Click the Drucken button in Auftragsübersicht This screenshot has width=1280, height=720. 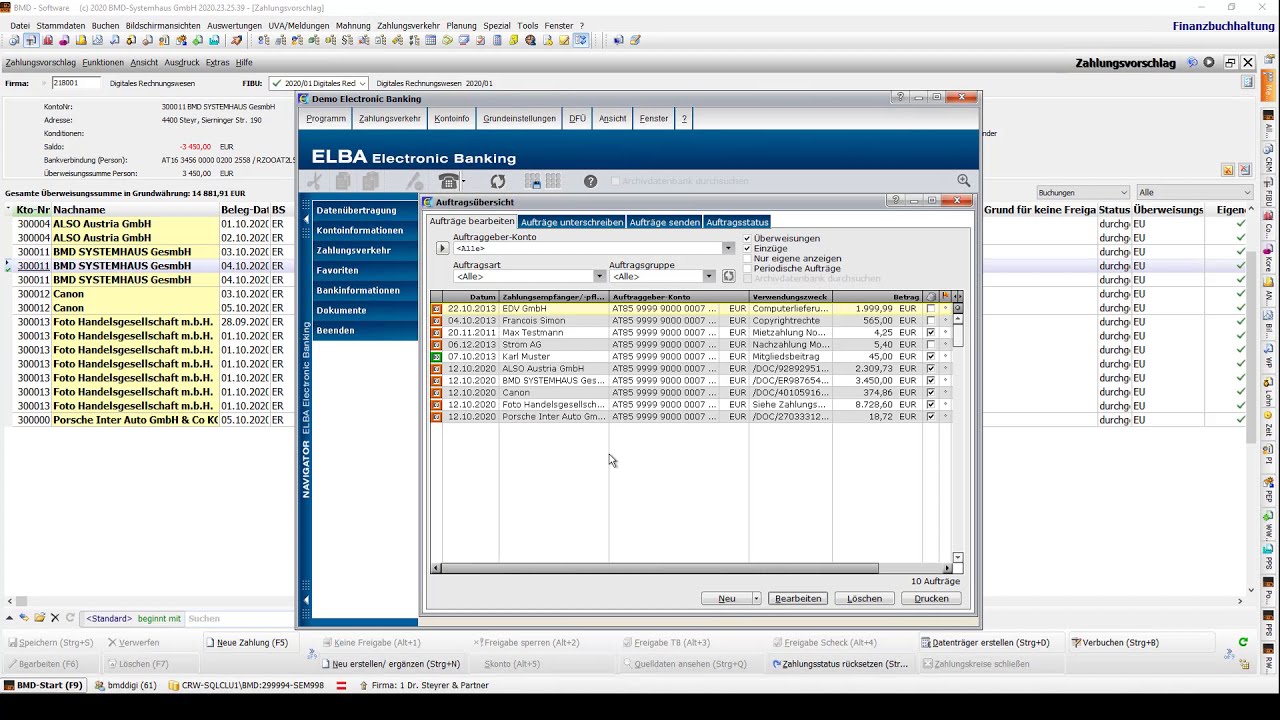[x=931, y=599]
